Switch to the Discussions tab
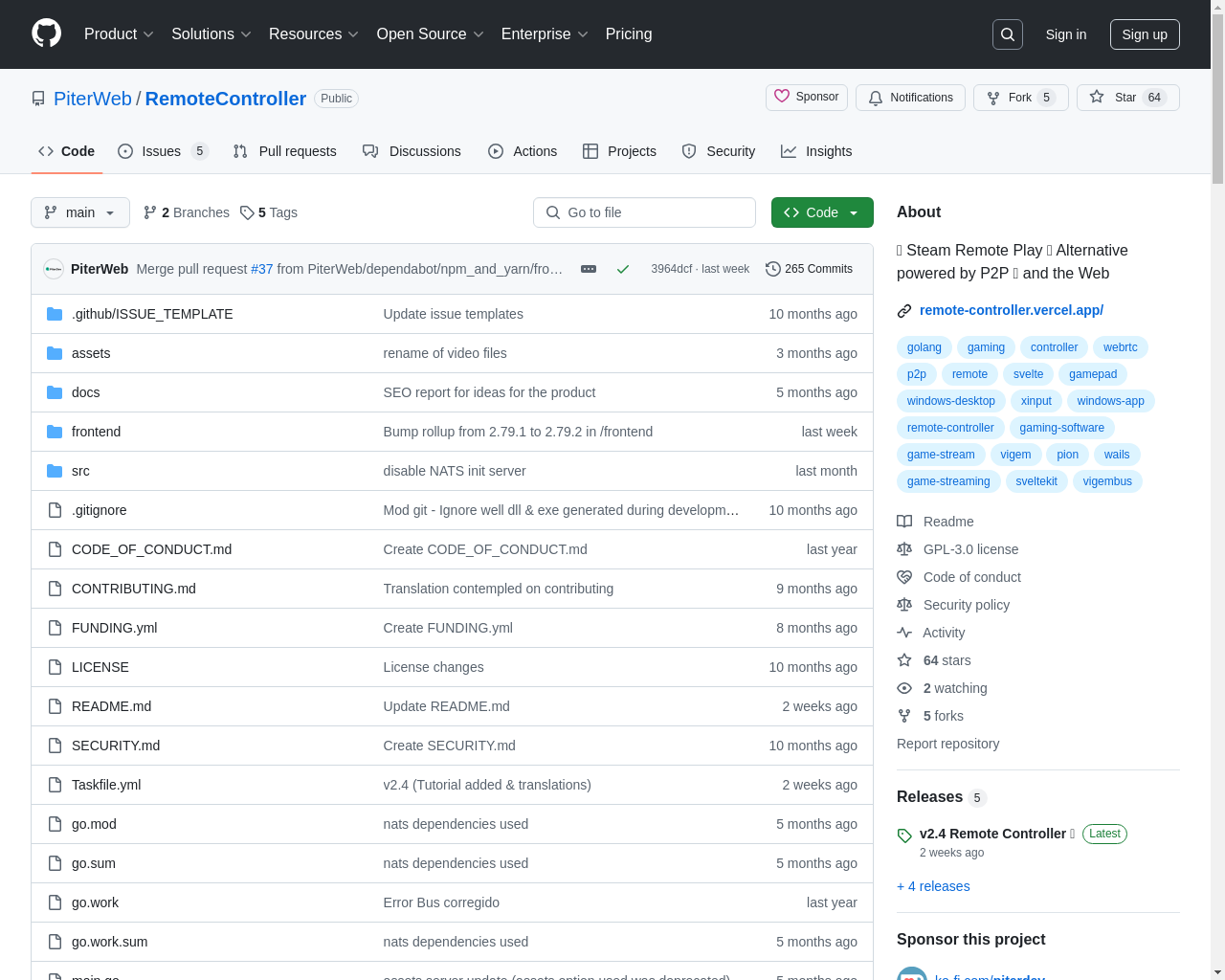 tap(412, 151)
